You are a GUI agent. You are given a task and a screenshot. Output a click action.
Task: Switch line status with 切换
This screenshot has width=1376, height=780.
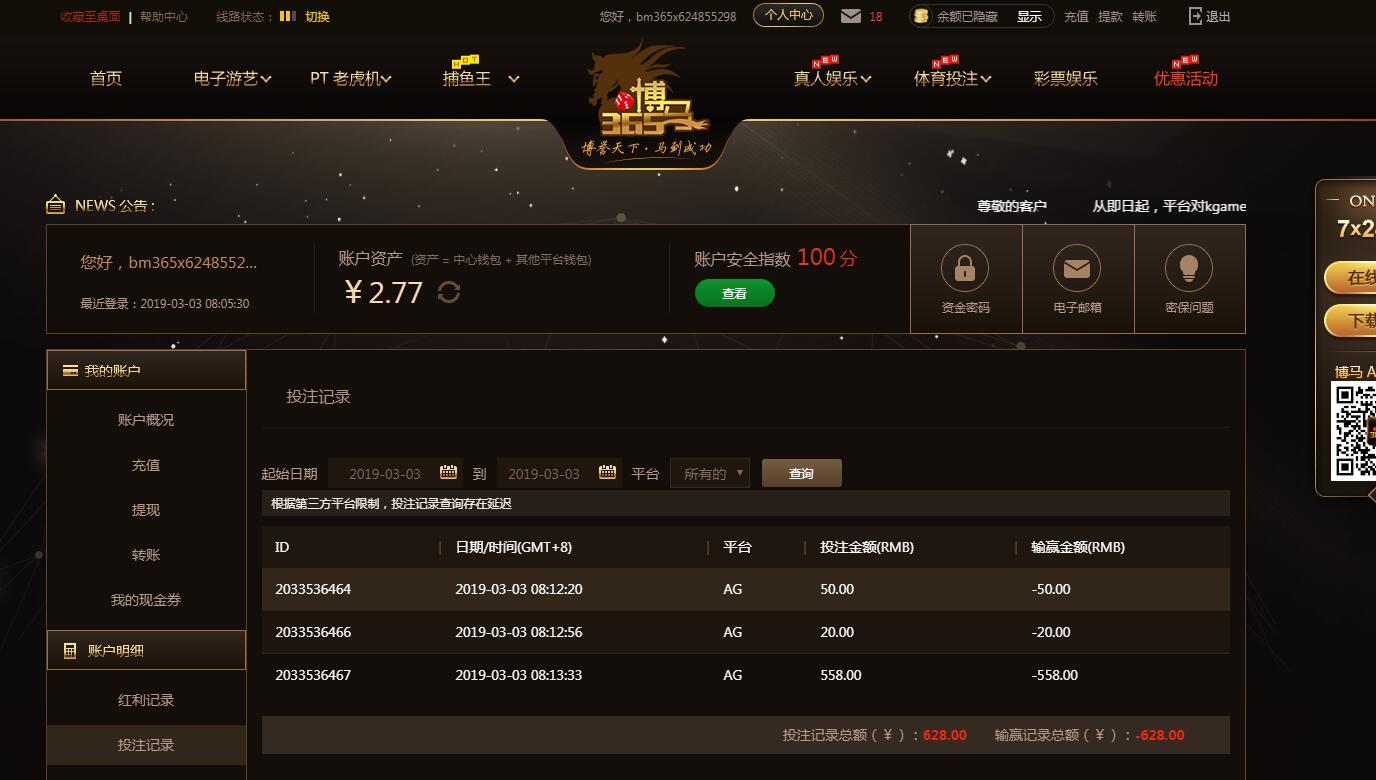click(317, 16)
